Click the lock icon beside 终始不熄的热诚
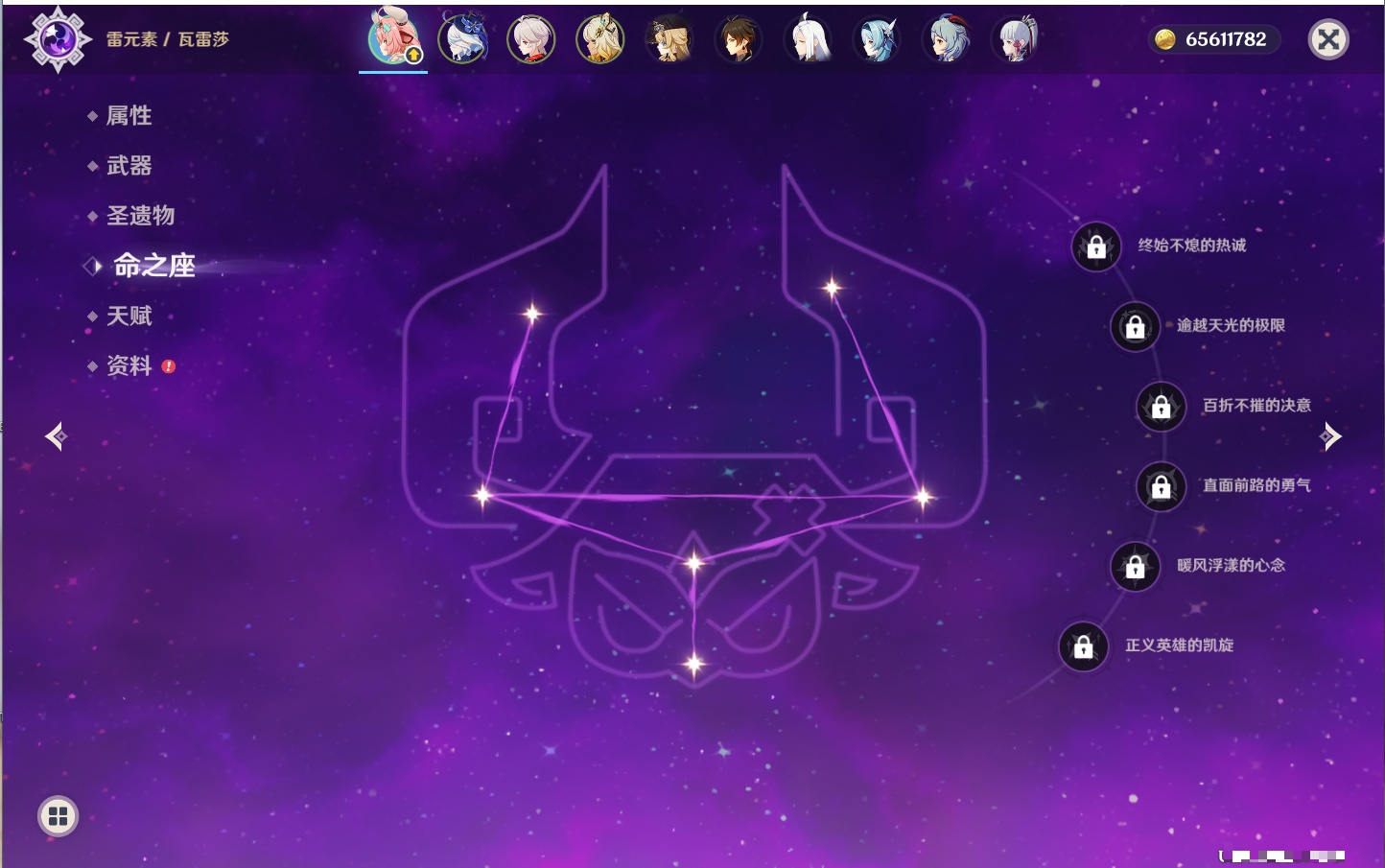This screenshot has width=1385, height=868. point(1096,246)
